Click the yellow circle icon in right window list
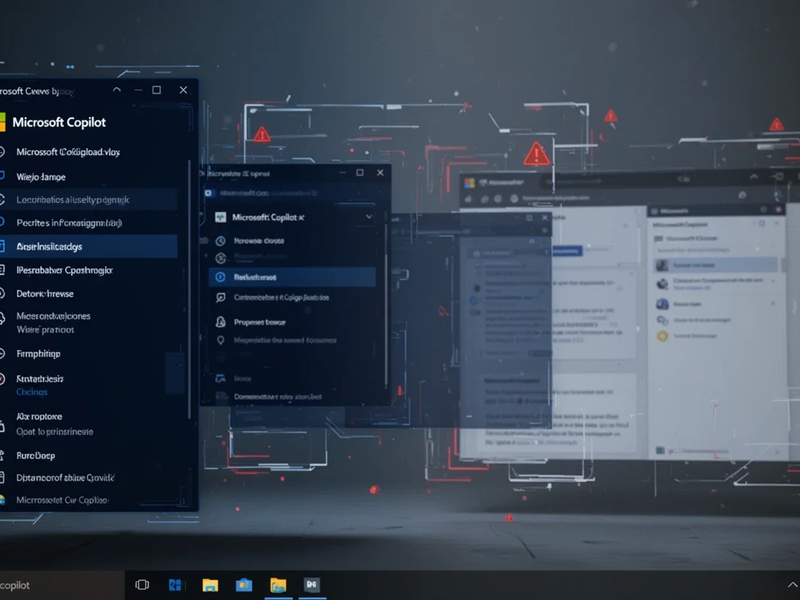The height and width of the screenshot is (600, 800). pos(662,336)
